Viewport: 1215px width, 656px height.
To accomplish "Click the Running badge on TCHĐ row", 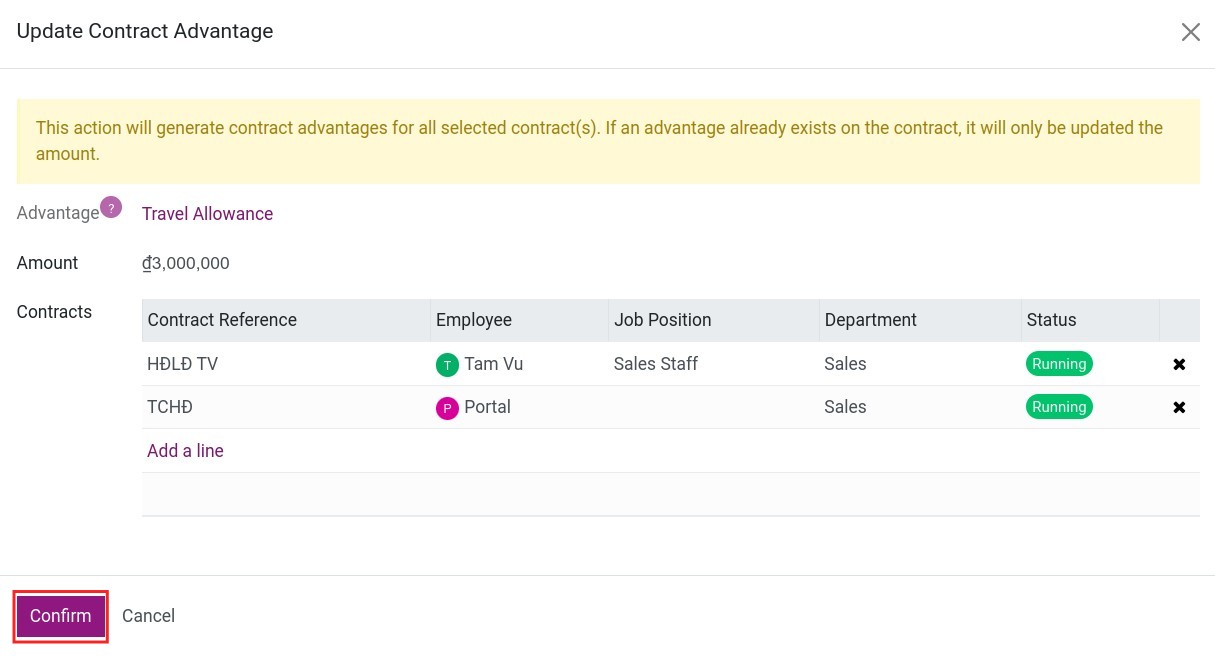I will (x=1059, y=407).
